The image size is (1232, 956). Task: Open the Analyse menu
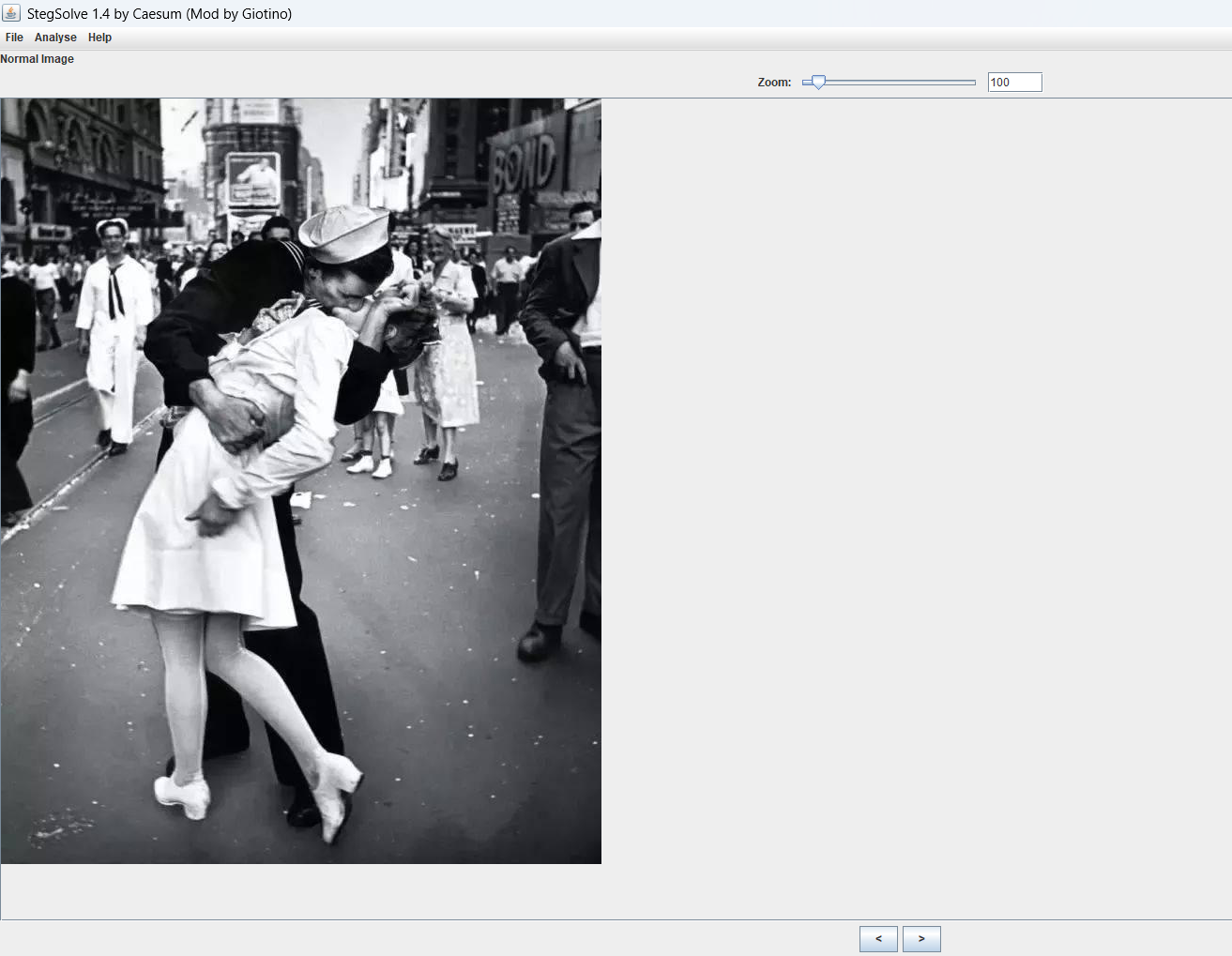tap(55, 38)
